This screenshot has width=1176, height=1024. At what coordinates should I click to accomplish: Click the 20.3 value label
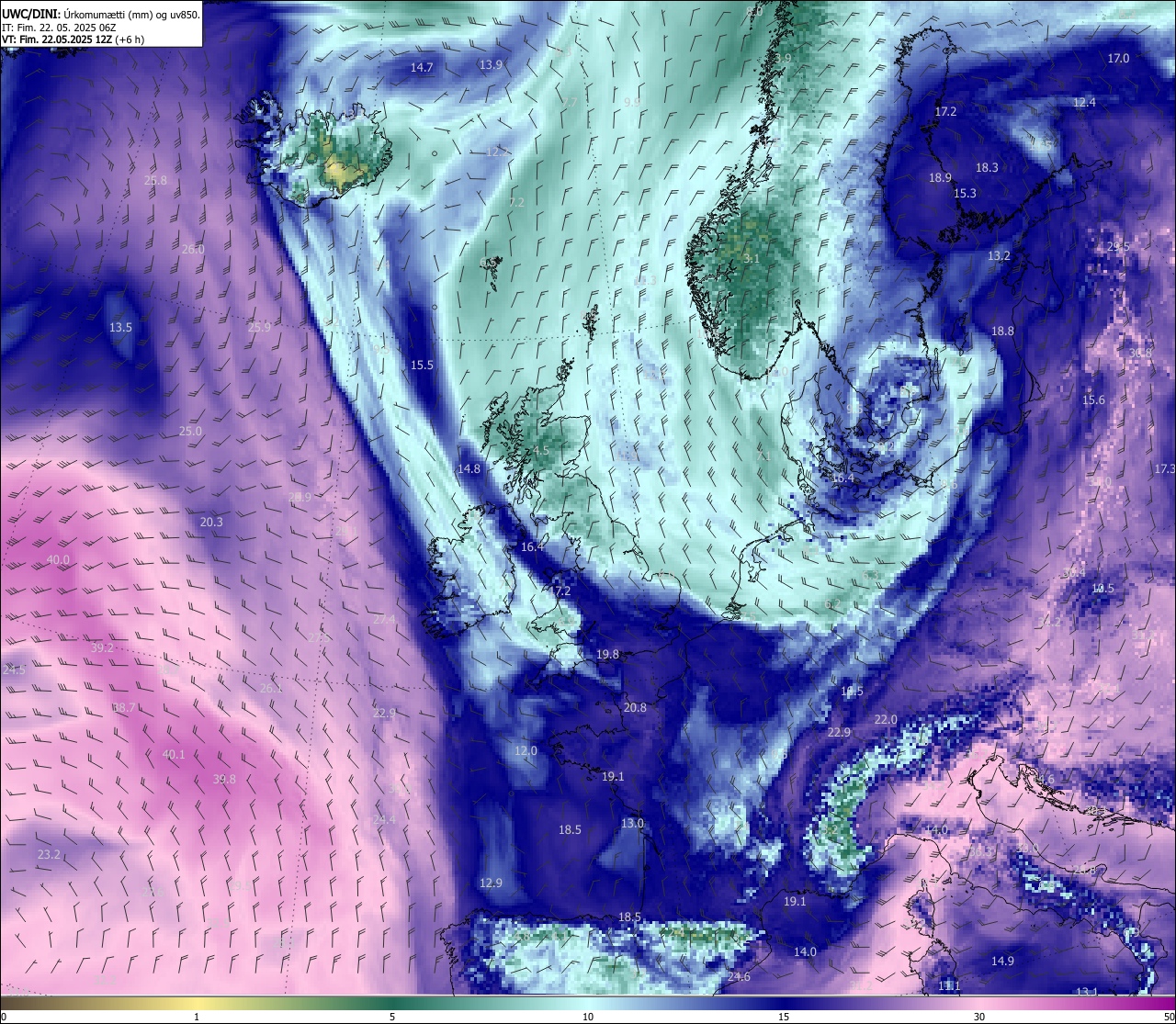[211, 523]
